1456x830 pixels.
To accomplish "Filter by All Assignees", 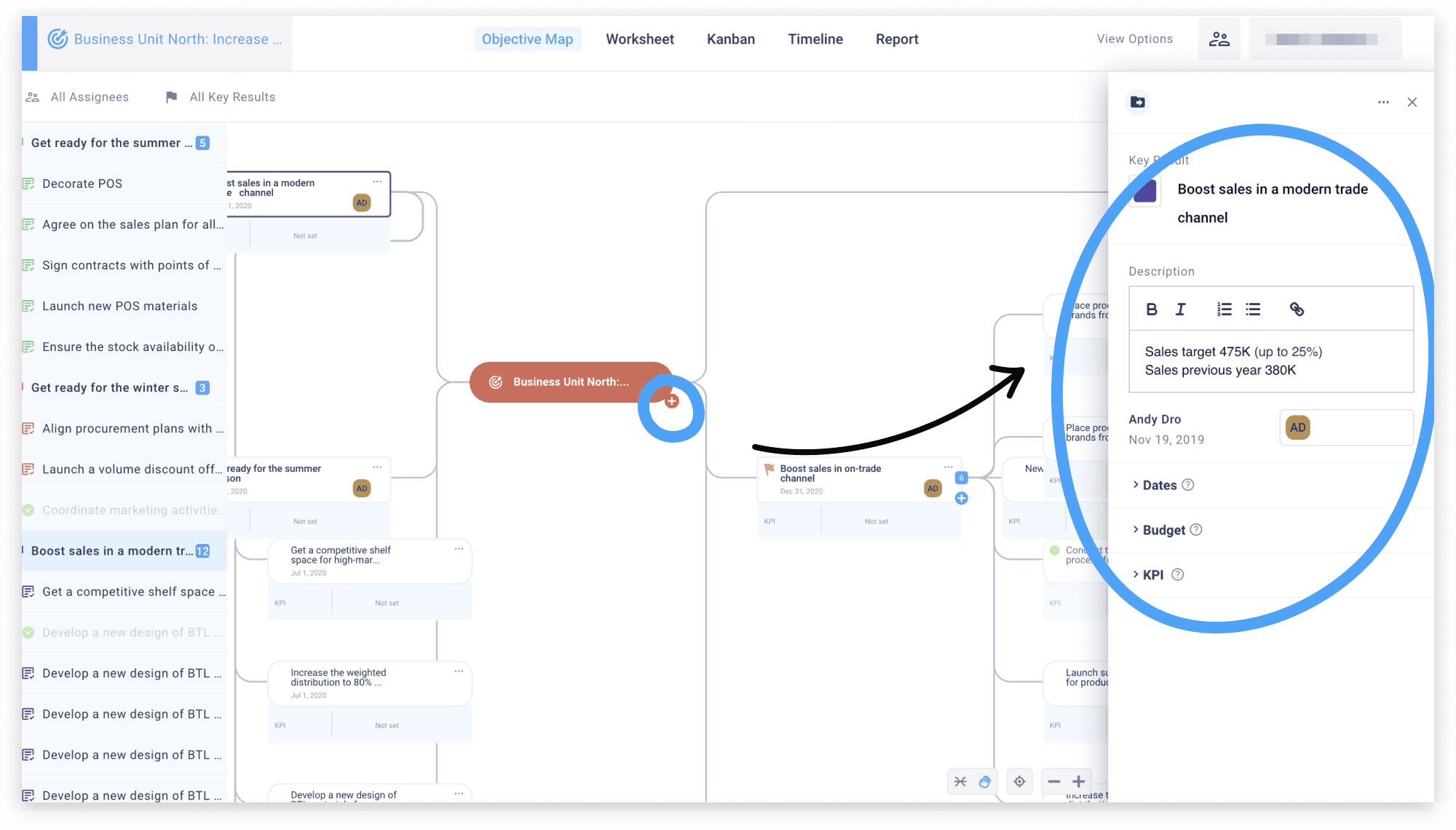I will 78,97.
